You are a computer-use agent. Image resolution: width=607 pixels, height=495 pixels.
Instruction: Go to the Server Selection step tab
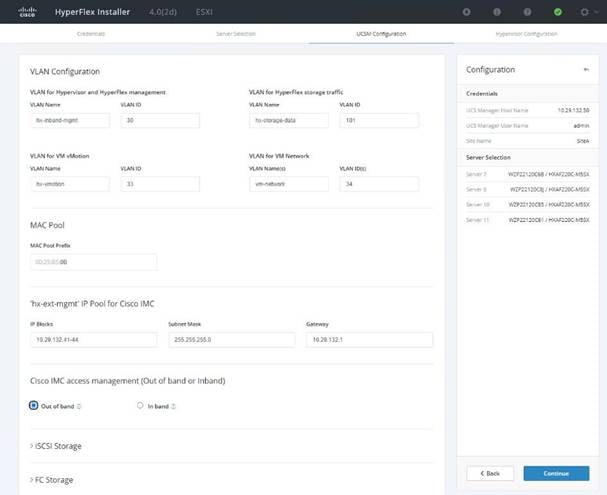click(236, 34)
